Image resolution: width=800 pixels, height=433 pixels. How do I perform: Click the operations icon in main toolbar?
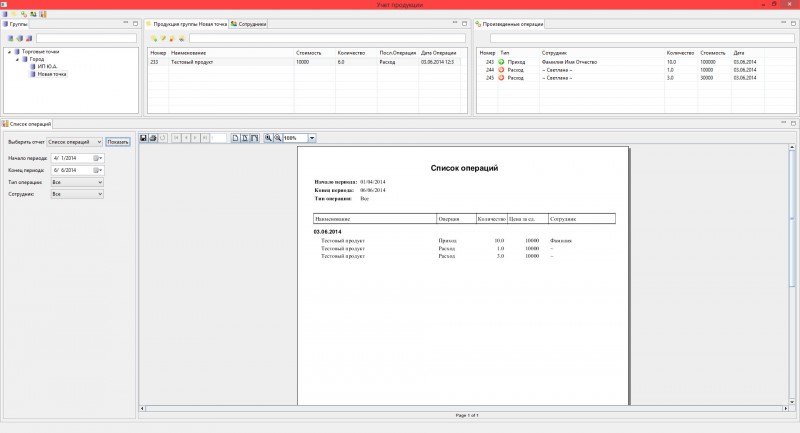pyautogui.click(x=24, y=14)
